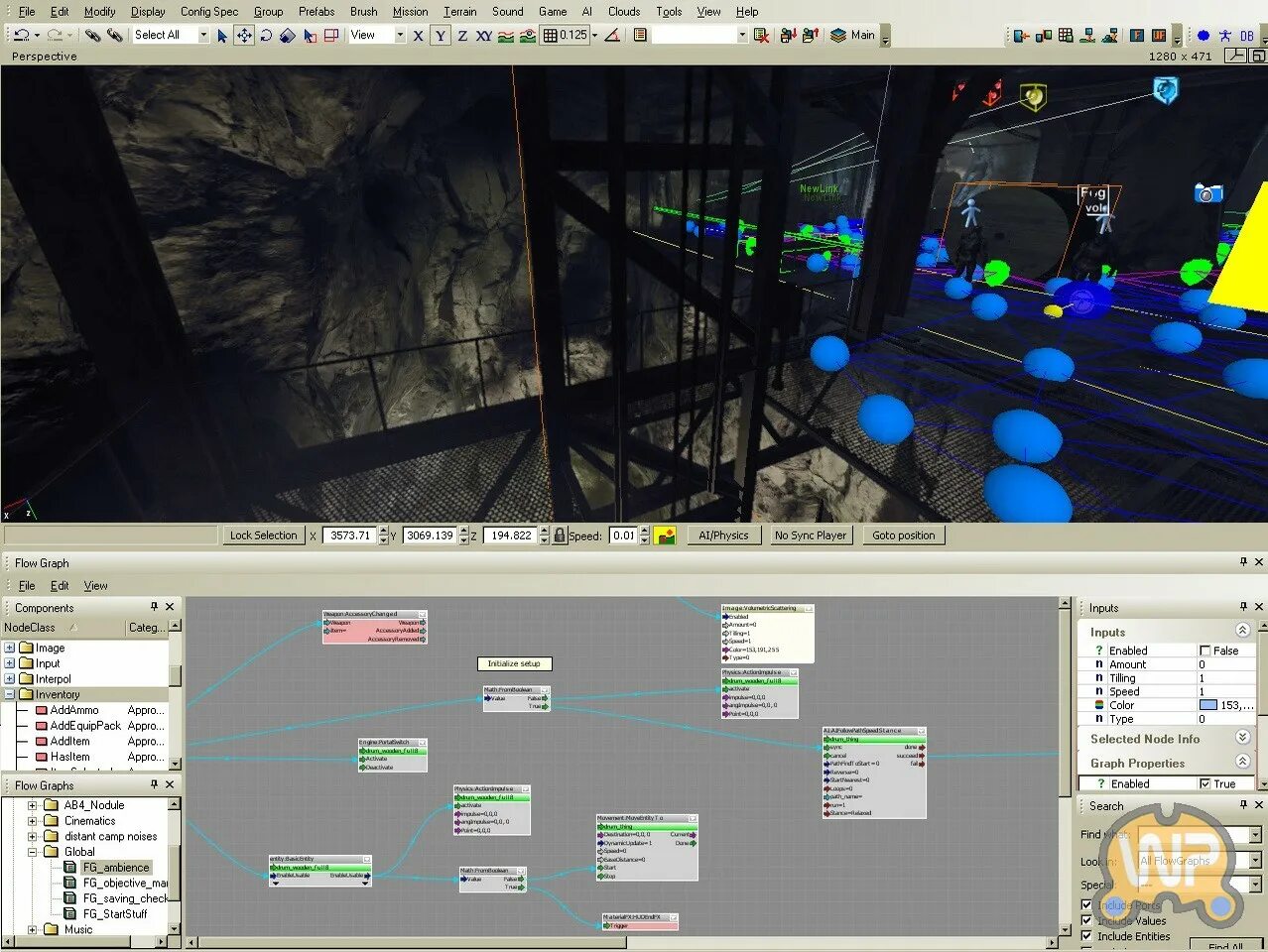Toggle the Include Values checkbox
Viewport: 1268px width, 952px height.
(1086, 920)
